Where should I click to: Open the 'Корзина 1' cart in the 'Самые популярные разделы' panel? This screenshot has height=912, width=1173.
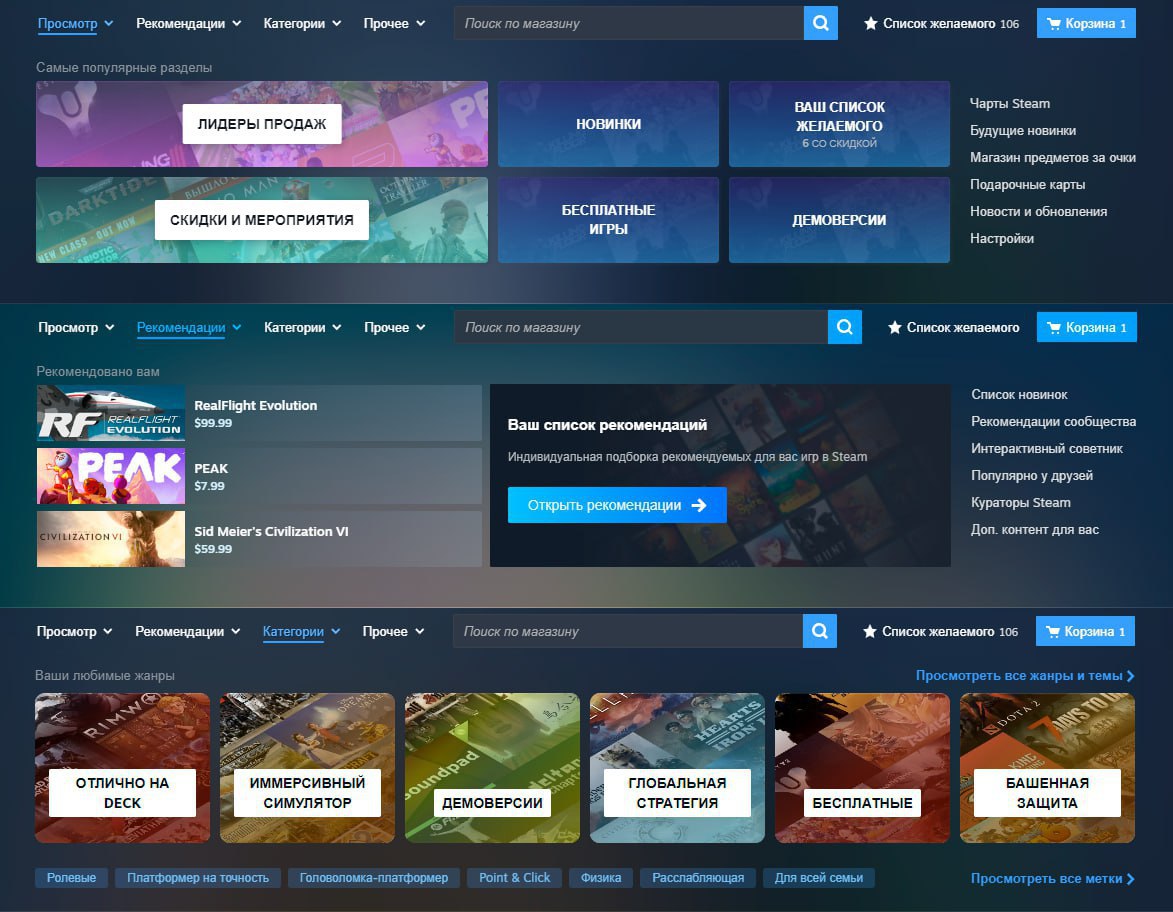(x=1086, y=23)
